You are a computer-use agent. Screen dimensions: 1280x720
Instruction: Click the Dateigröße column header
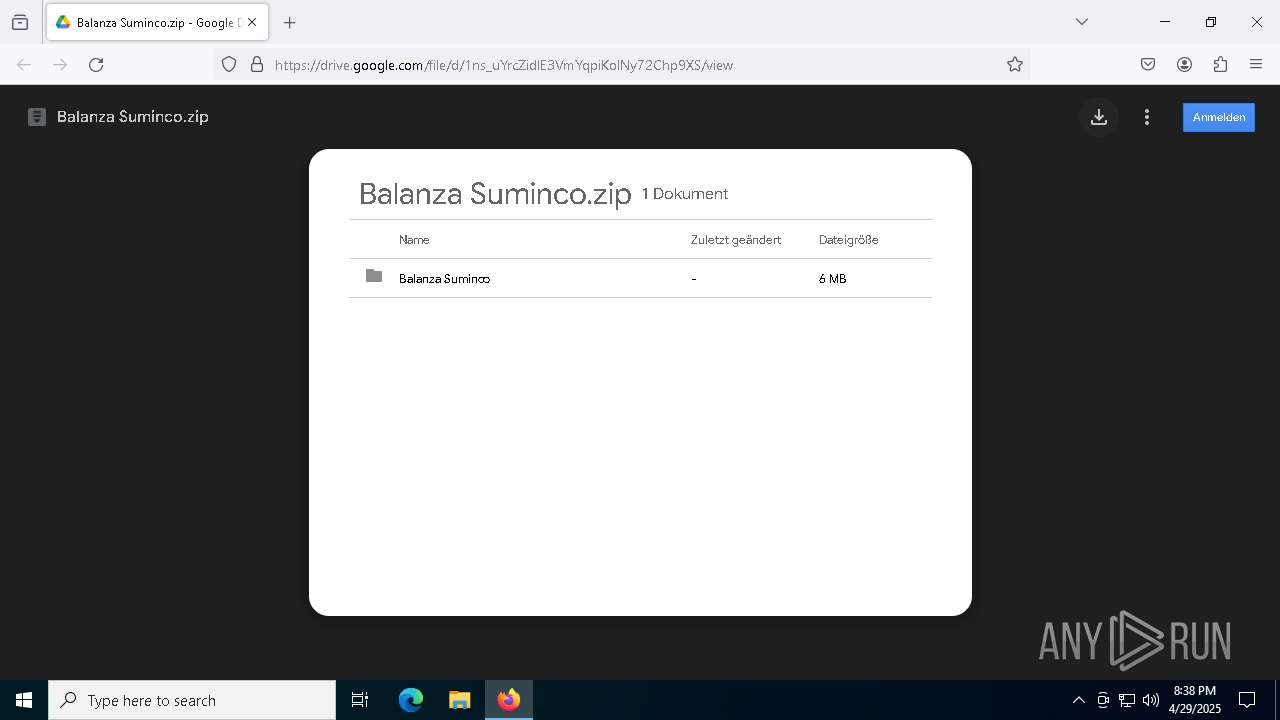tap(848, 240)
